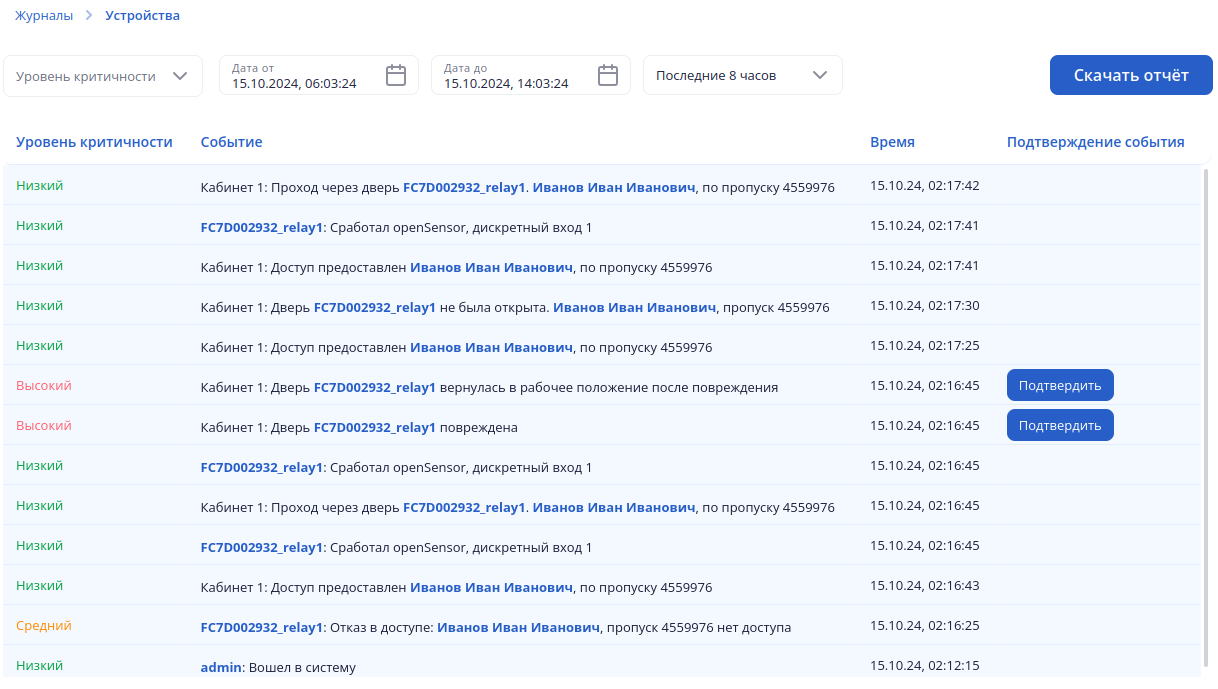The width and height of the screenshot is (1218, 689).
Task: Expand the 'Уровень критичности' filter dropdown
Action: click(102, 76)
